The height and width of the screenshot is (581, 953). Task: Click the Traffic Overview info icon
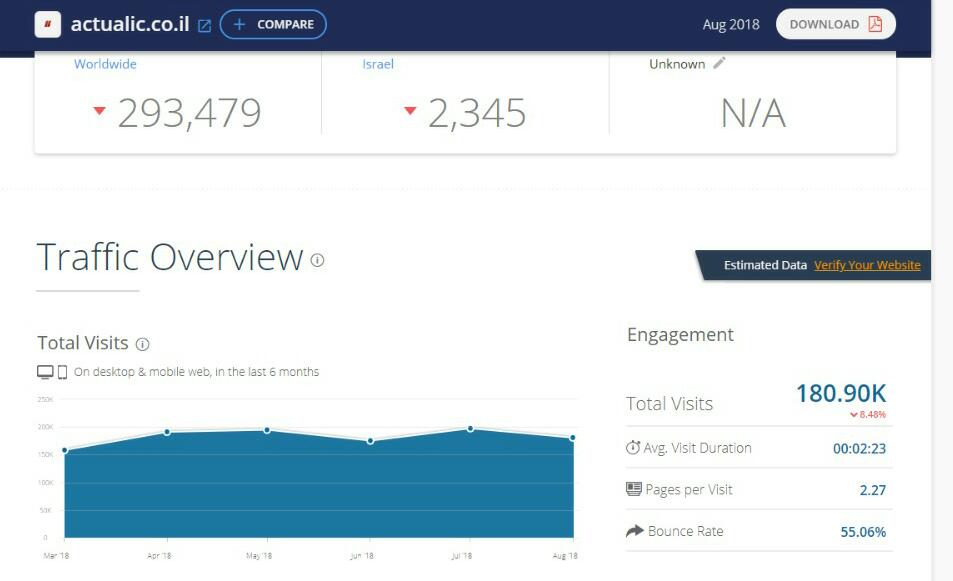317,260
